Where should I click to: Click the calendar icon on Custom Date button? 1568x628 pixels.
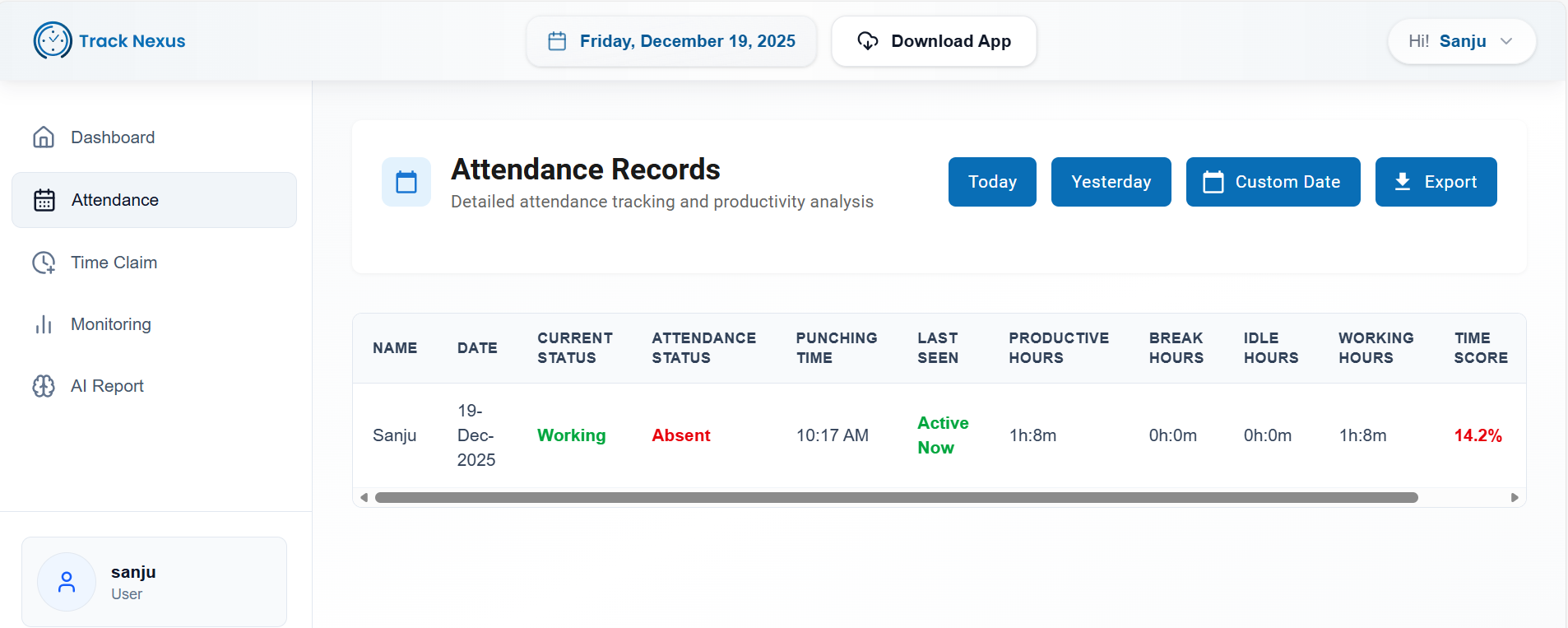coord(1213,182)
